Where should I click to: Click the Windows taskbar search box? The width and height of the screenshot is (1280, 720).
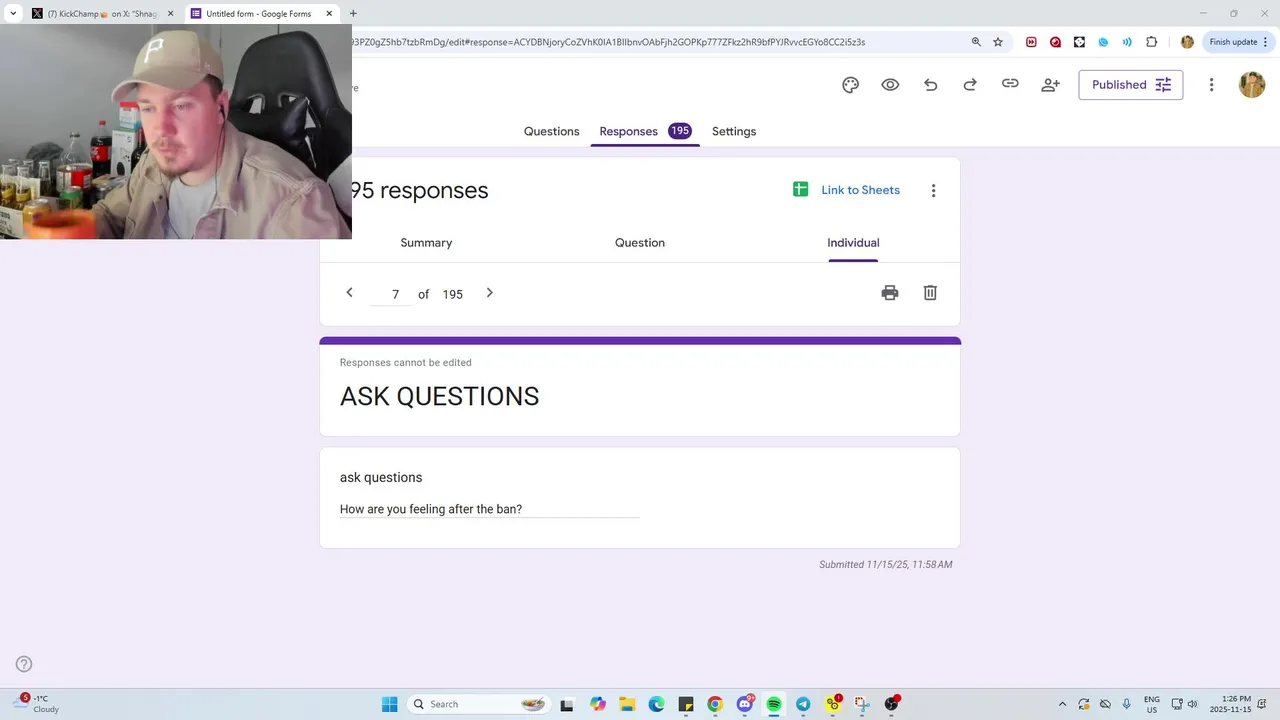(x=480, y=704)
